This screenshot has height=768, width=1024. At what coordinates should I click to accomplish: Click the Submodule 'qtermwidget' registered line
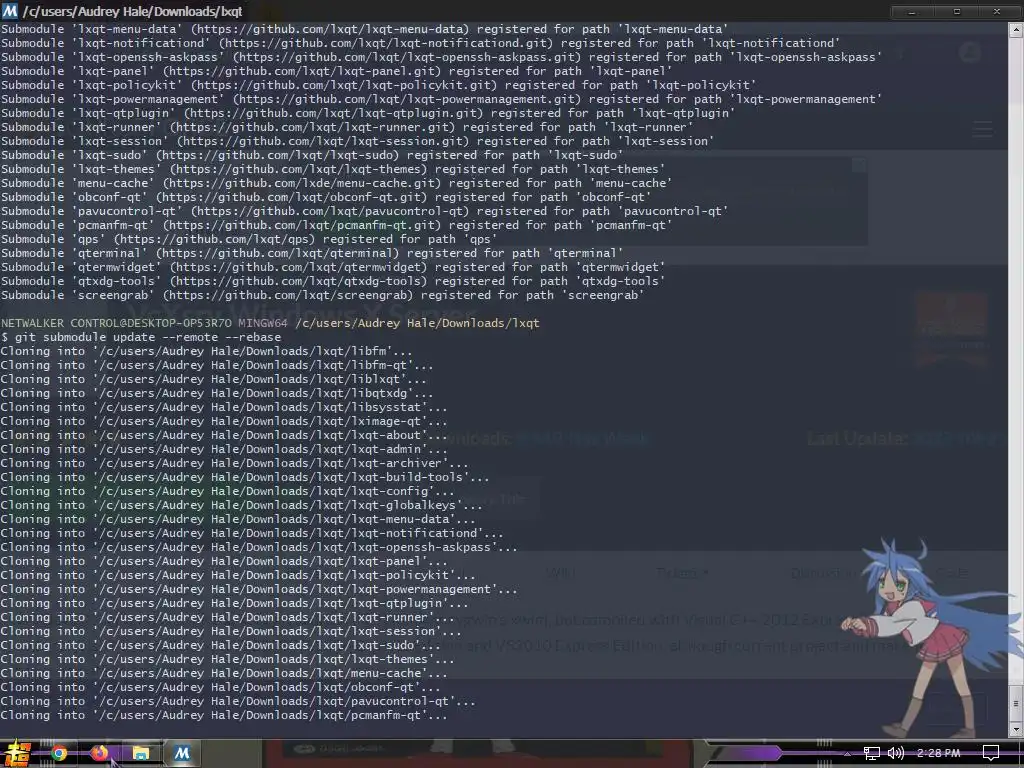point(333,267)
